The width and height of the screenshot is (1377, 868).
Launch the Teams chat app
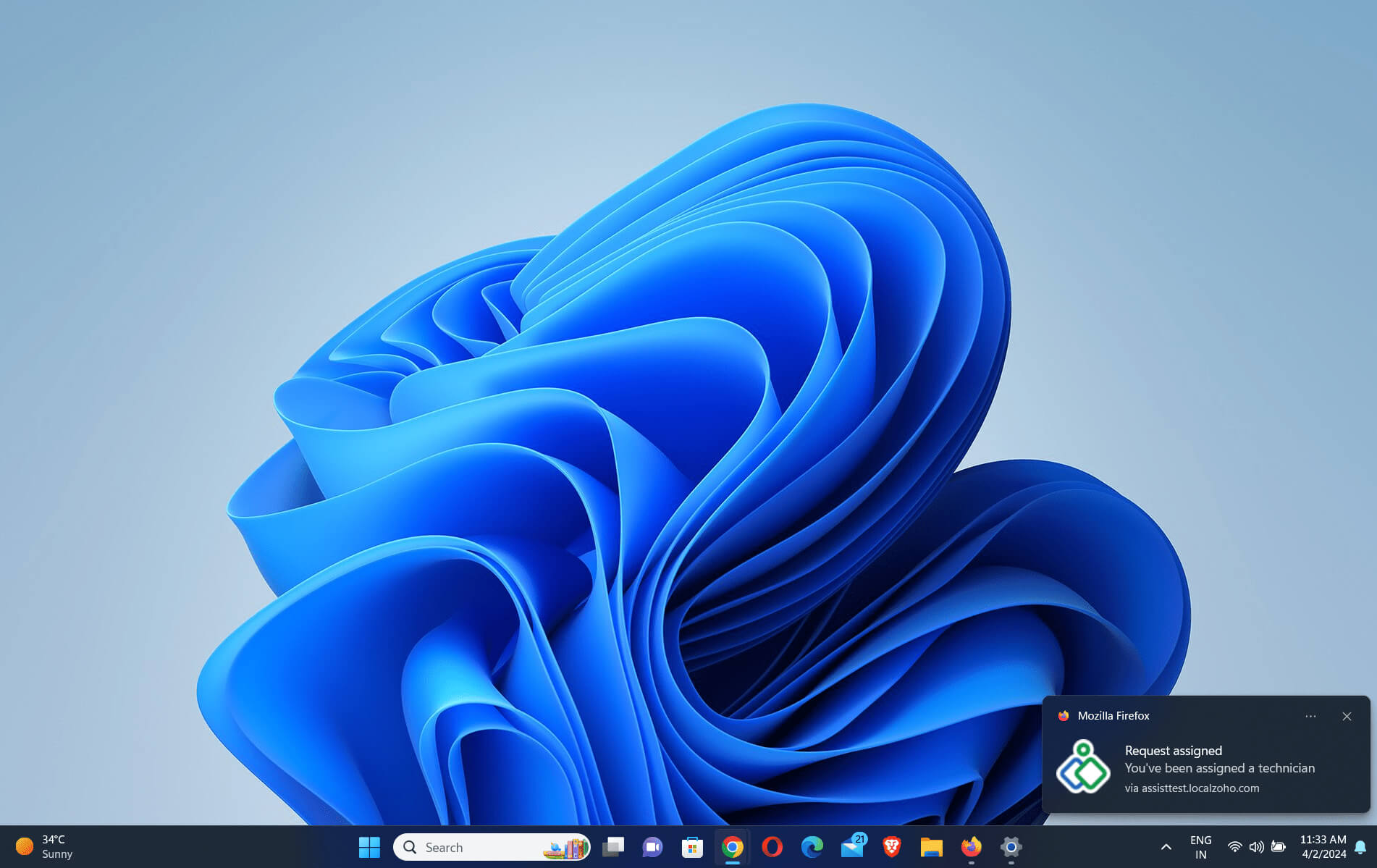[652, 847]
